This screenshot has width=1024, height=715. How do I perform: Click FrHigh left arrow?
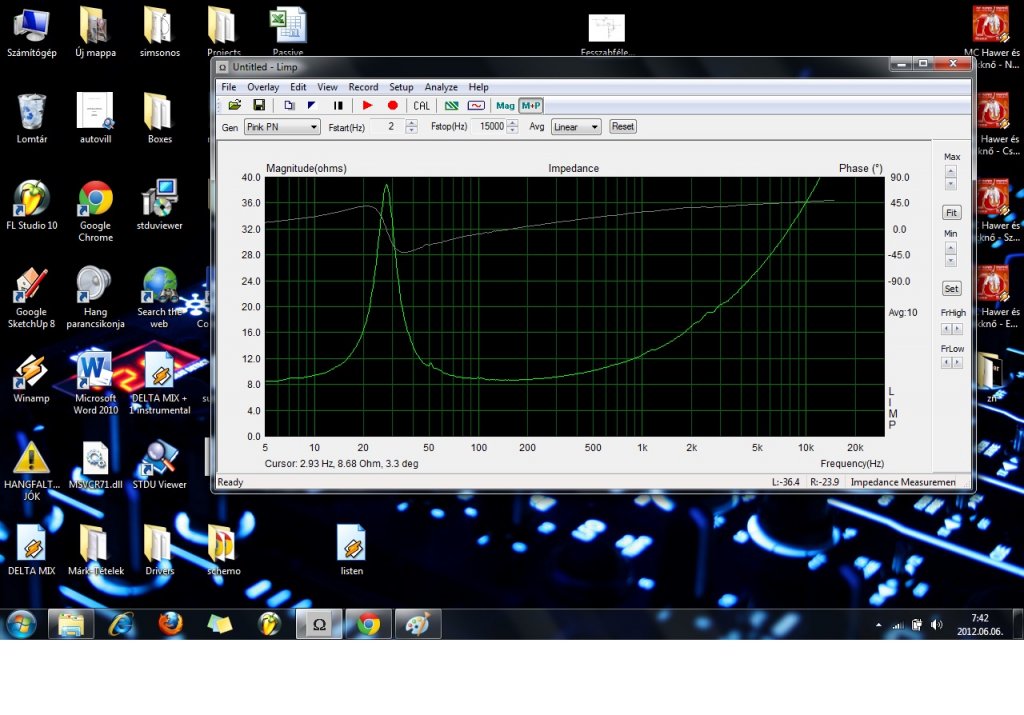pos(946,328)
